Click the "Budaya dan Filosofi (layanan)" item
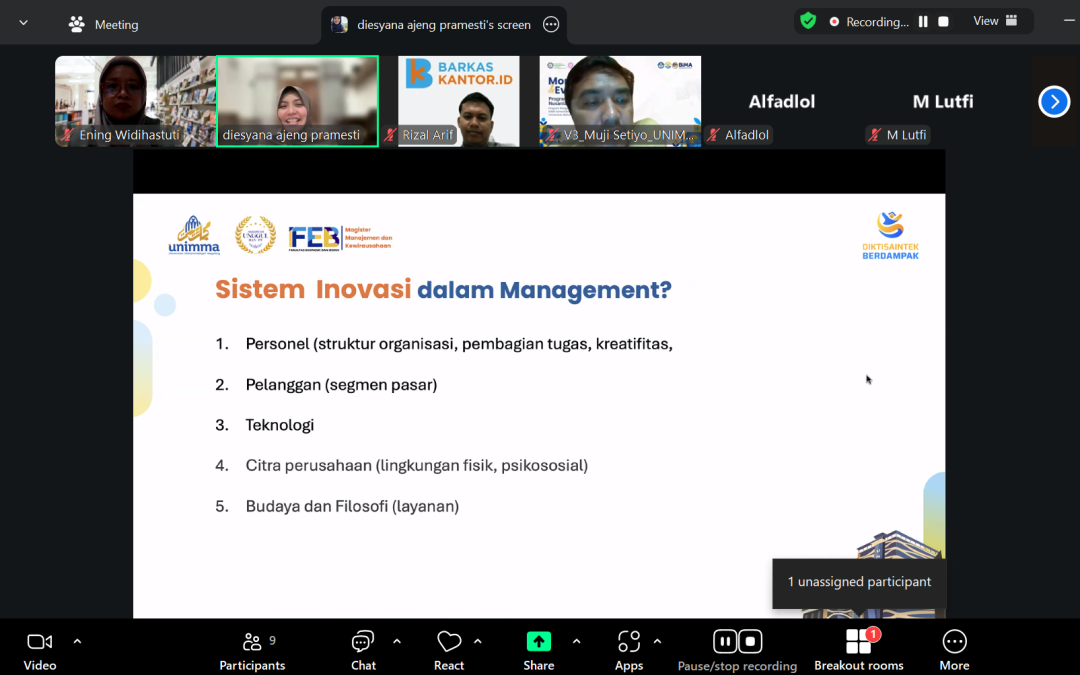The width and height of the screenshot is (1080, 675). click(352, 506)
